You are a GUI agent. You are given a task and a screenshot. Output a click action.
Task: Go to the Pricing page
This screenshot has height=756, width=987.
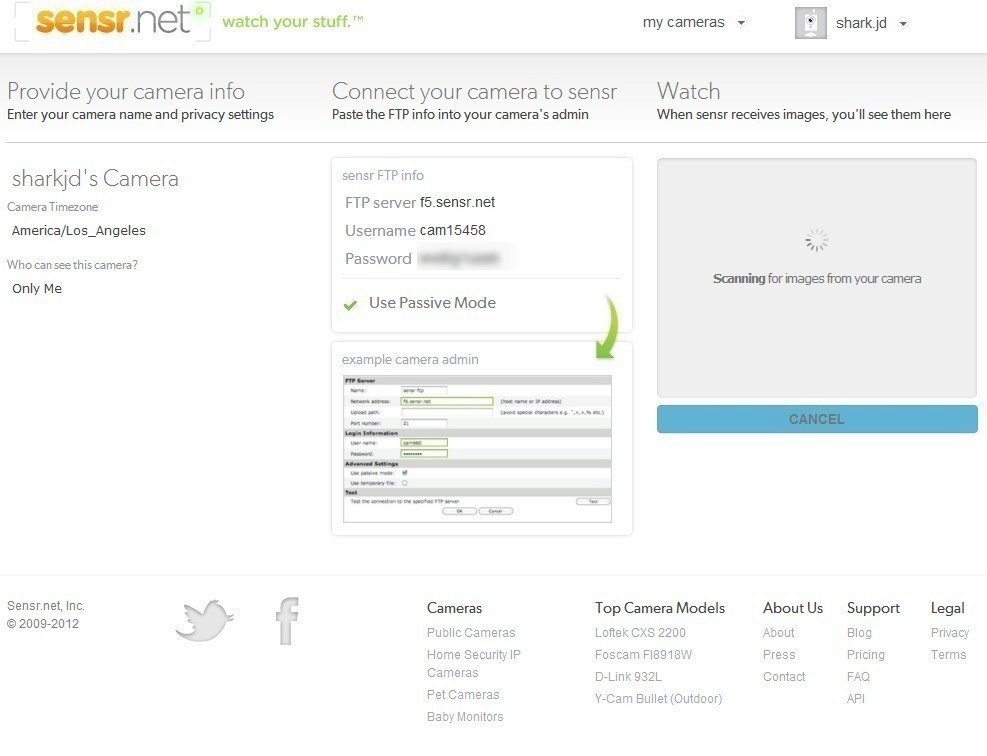click(x=865, y=655)
